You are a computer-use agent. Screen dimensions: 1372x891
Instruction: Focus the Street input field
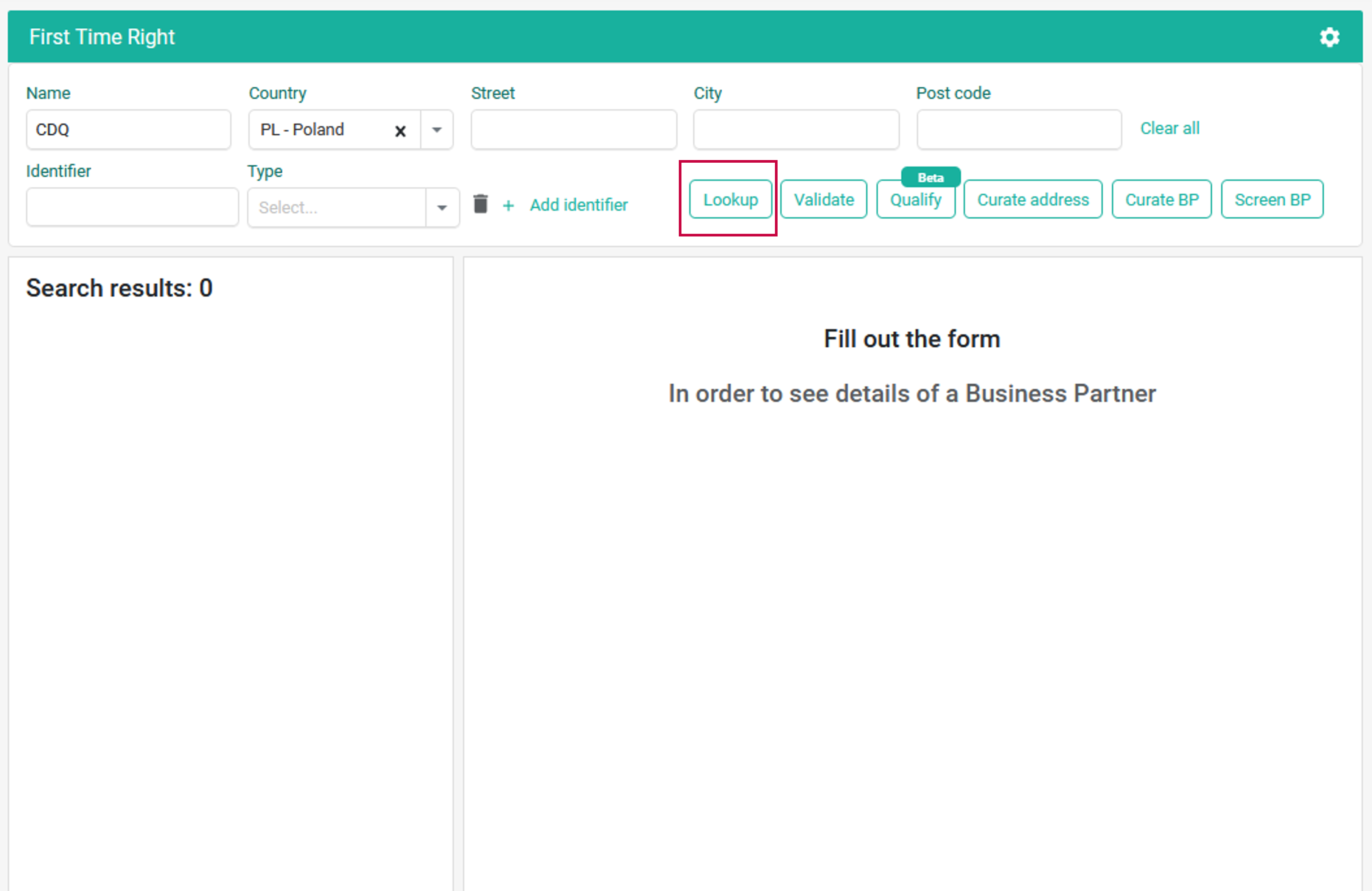pos(574,130)
